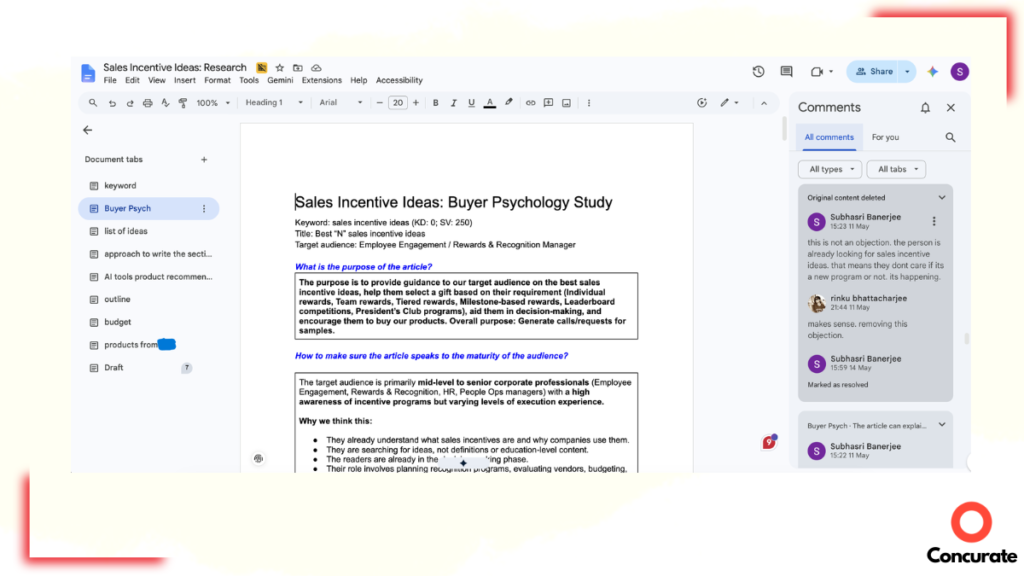Open the Draft document tab

tap(149, 368)
